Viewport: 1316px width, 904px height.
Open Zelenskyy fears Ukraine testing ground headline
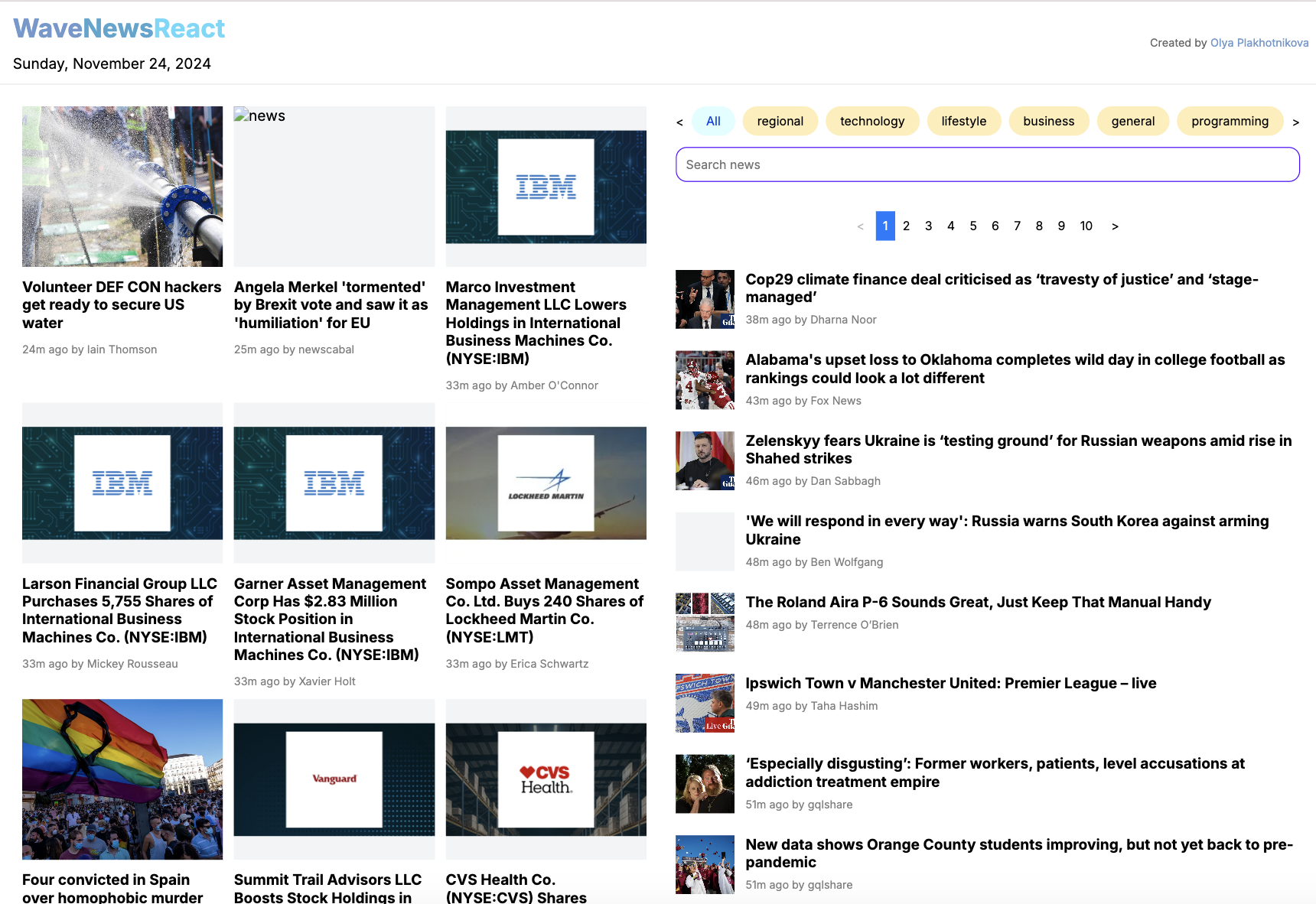pyautogui.click(x=1018, y=450)
